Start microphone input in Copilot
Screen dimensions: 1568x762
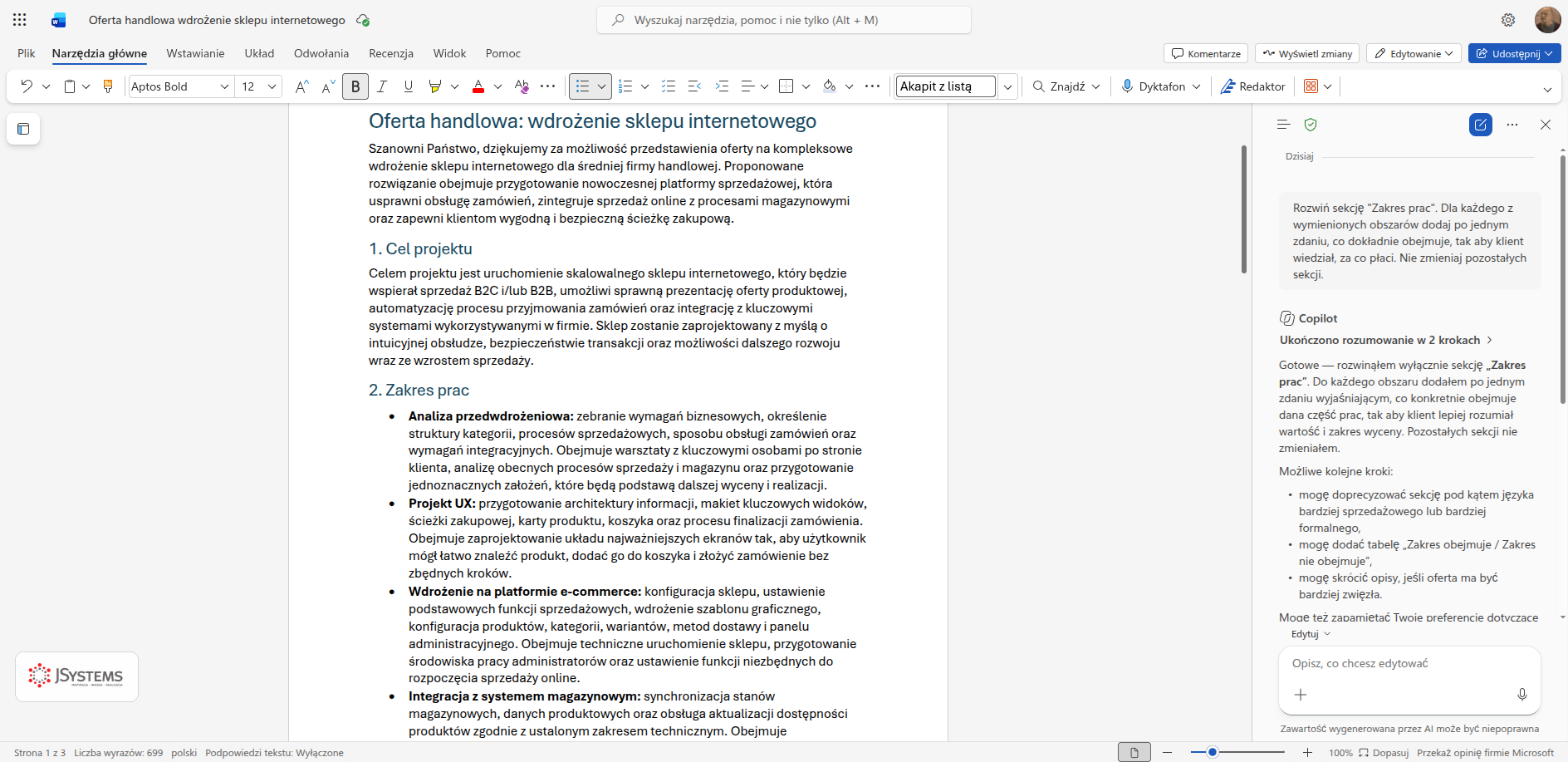pyautogui.click(x=1522, y=695)
